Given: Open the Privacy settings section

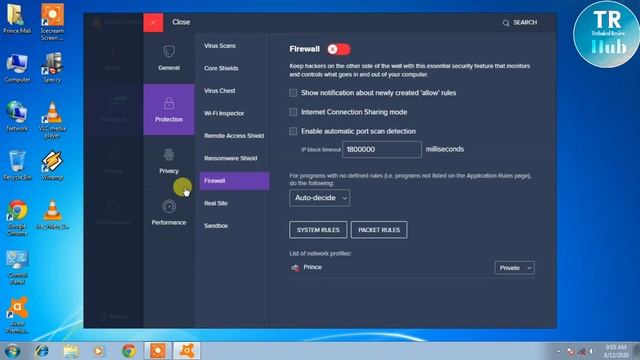Looking at the screenshot, I should pos(169,161).
